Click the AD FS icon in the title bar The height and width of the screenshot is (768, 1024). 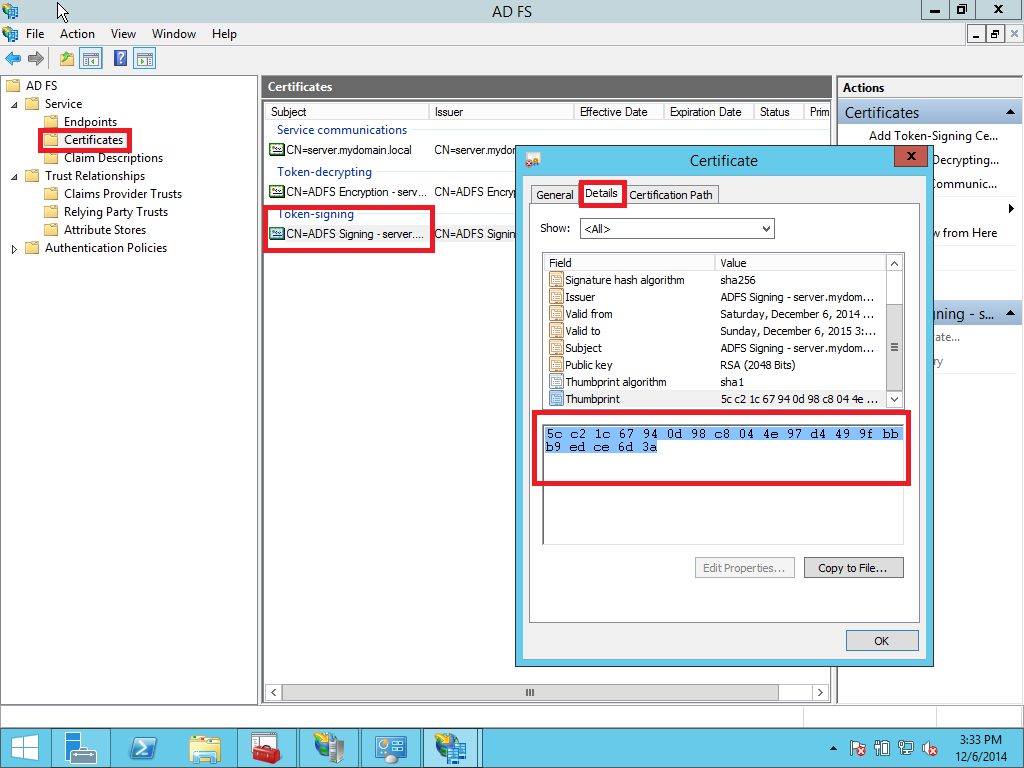point(11,10)
